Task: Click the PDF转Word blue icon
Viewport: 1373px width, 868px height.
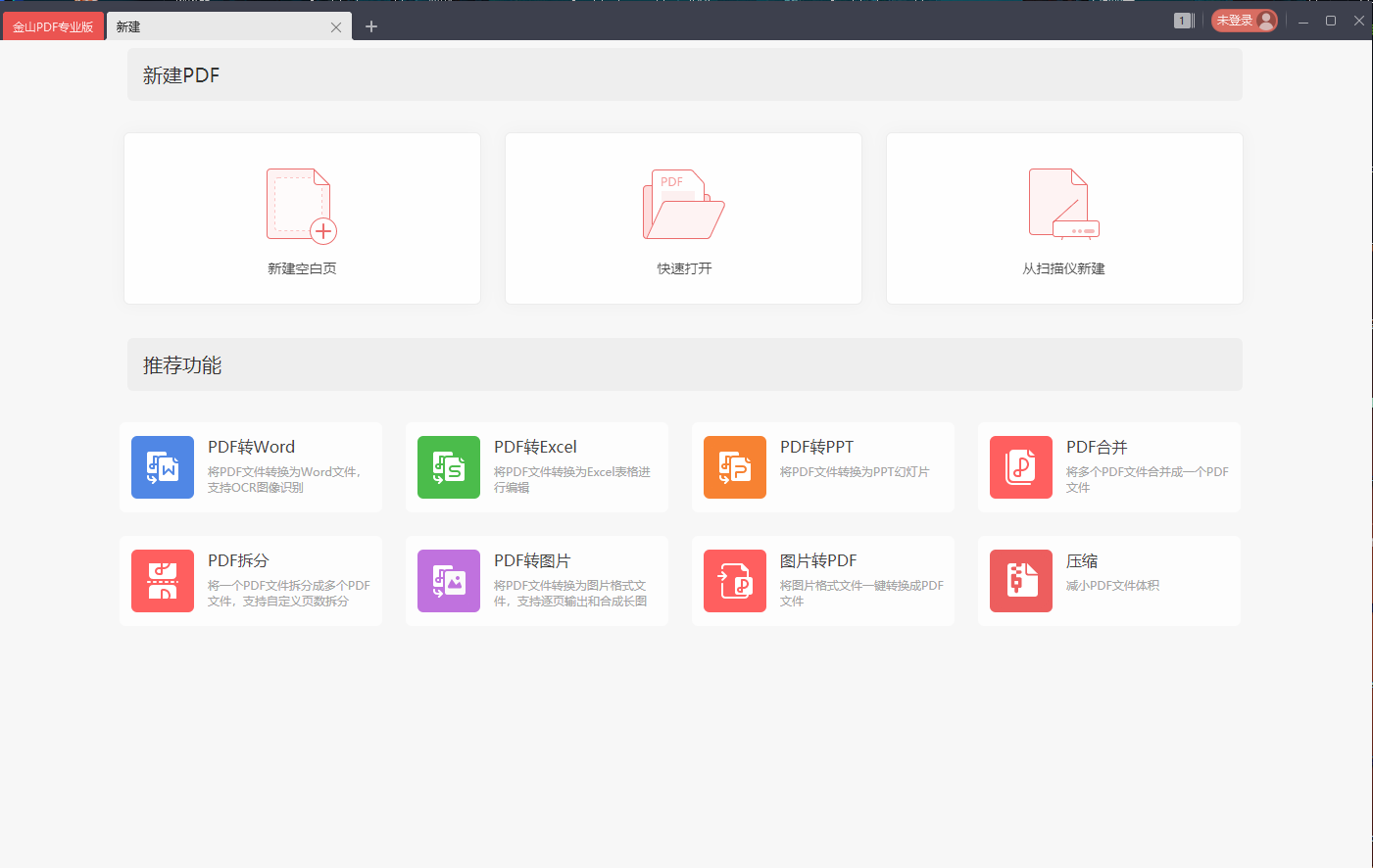Action: coord(163,467)
